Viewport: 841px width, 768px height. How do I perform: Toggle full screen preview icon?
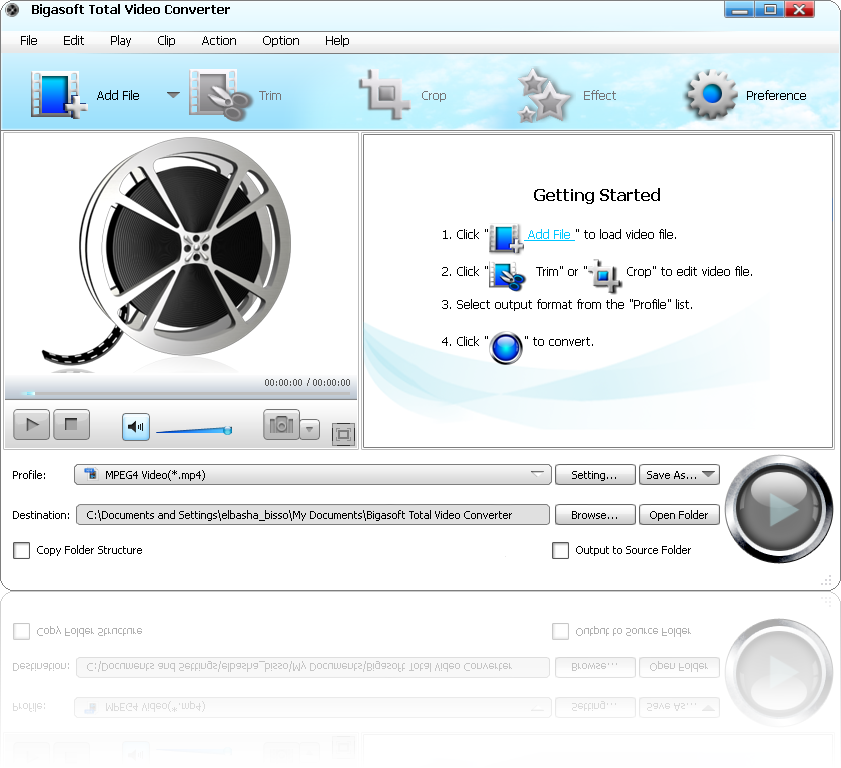(343, 433)
